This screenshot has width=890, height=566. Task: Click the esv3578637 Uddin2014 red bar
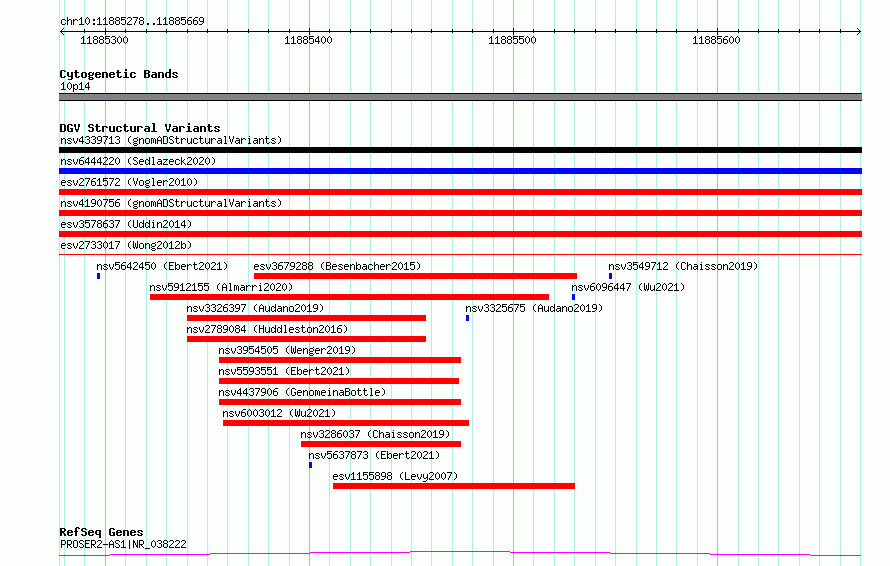460,234
